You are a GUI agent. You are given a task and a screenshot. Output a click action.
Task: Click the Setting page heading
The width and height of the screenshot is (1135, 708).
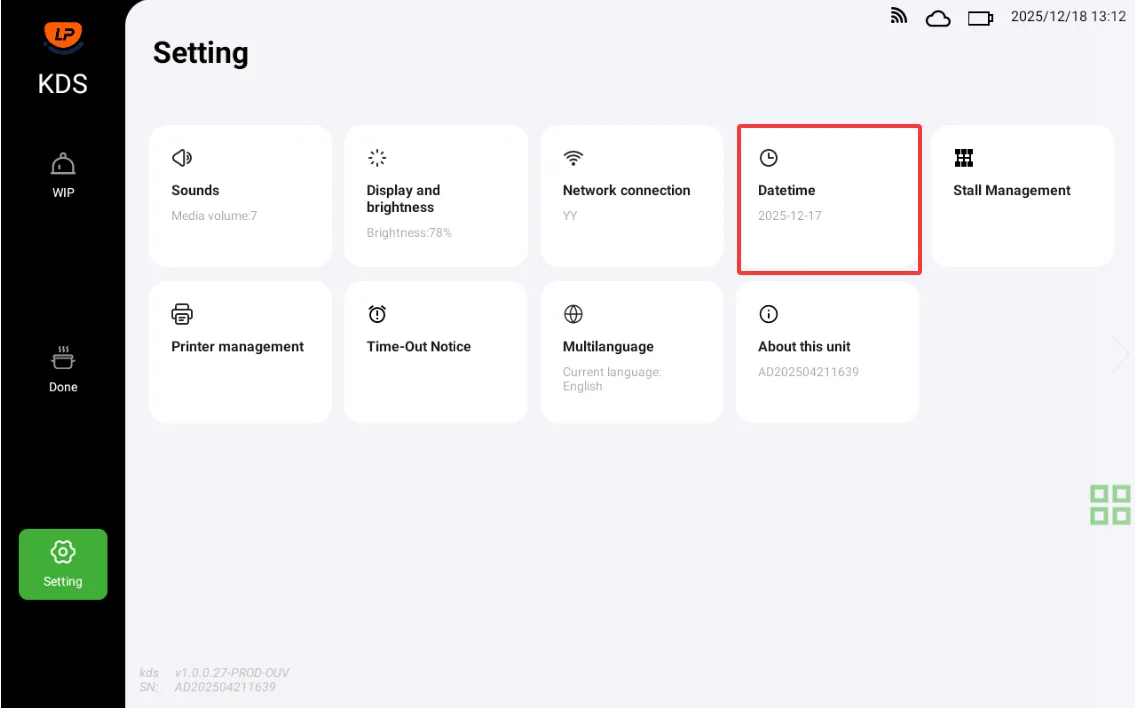(x=201, y=53)
